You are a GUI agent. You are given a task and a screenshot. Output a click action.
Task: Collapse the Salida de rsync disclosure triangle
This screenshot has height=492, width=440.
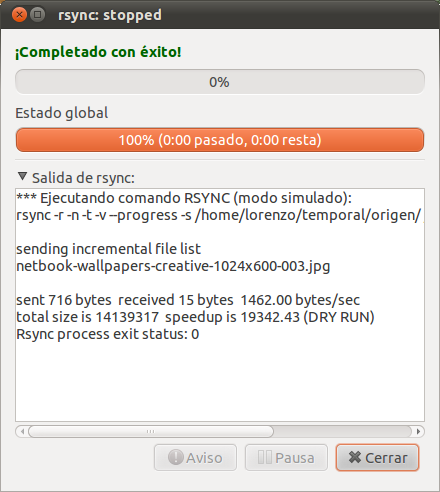[x=22, y=177]
